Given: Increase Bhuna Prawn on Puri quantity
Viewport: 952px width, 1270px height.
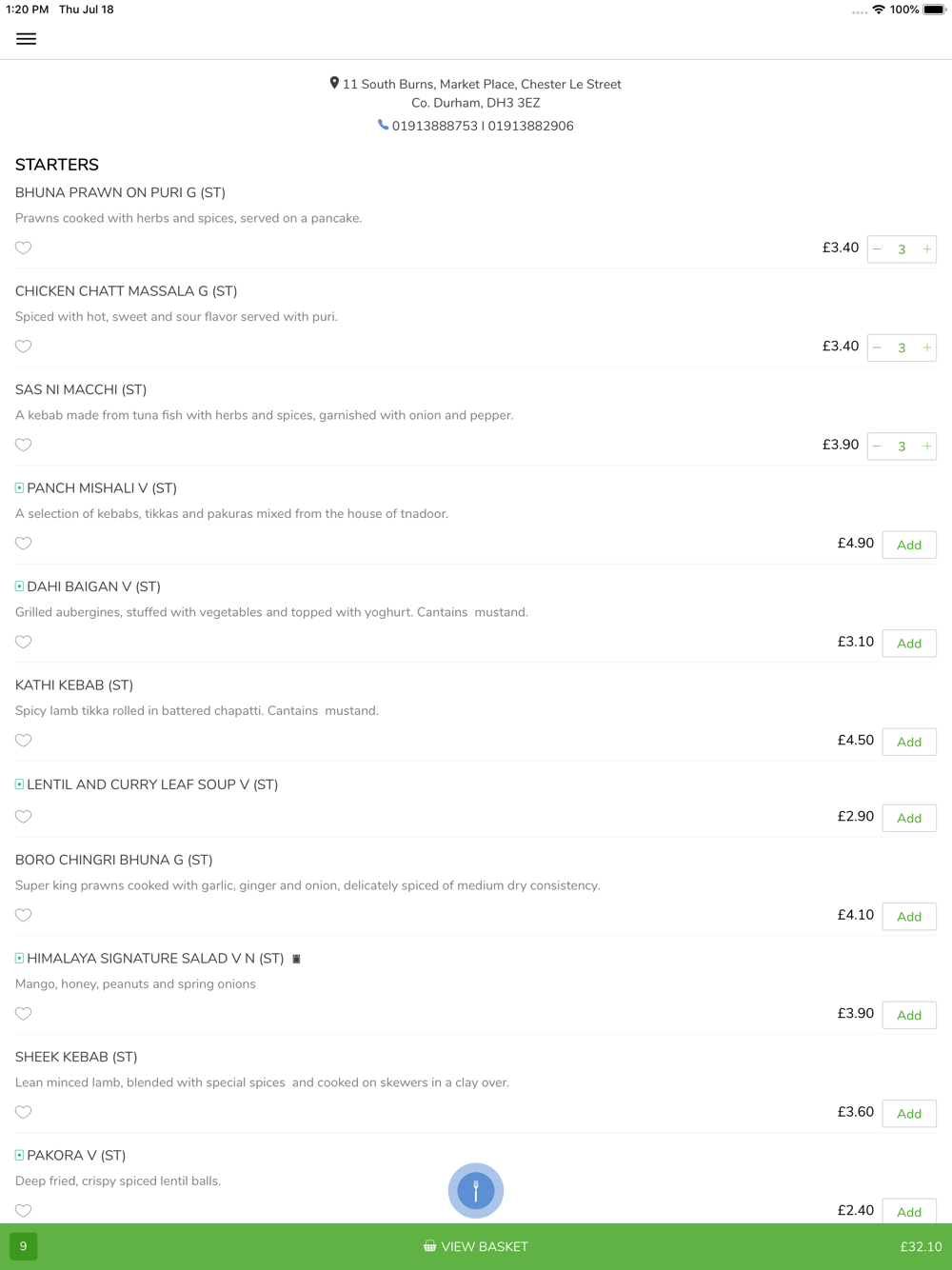Looking at the screenshot, I should coord(926,249).
